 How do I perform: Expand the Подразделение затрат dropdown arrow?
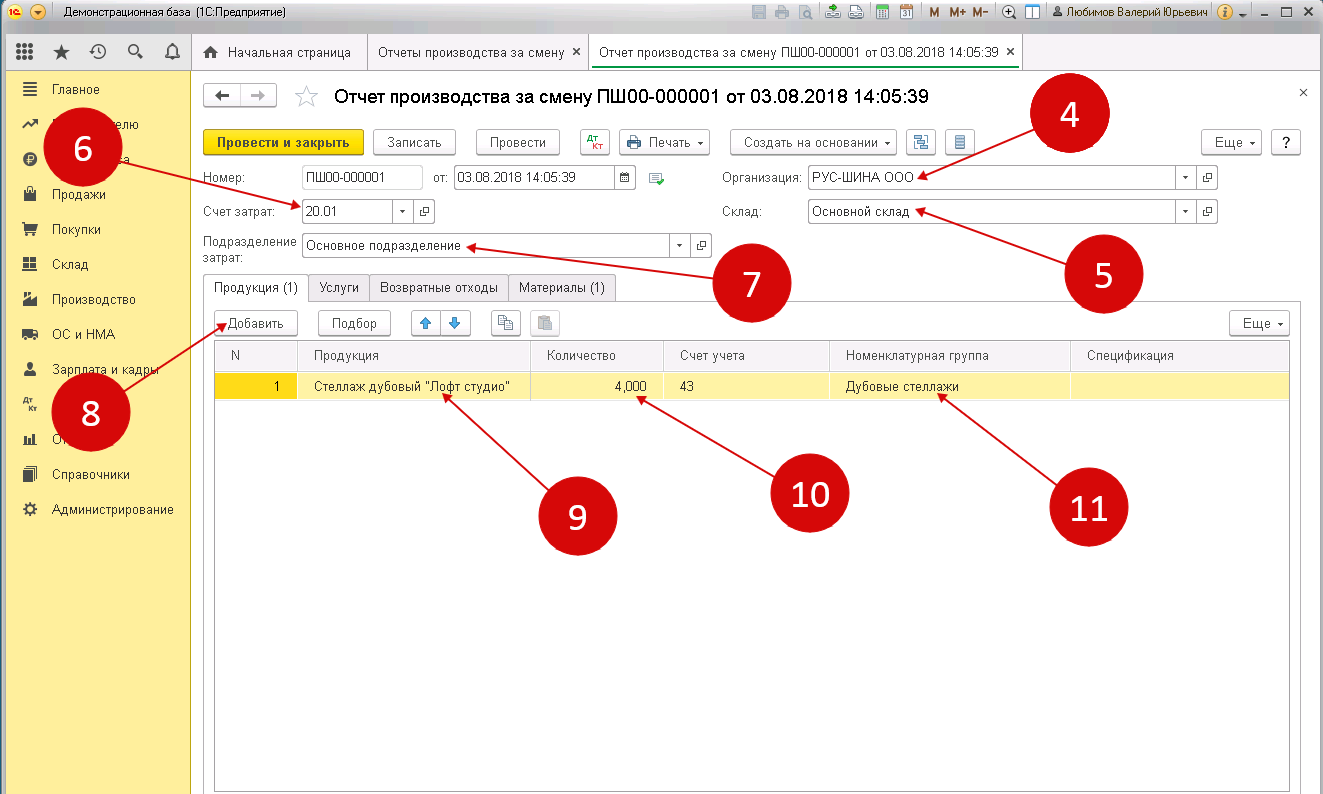click(x=679, y=245)
